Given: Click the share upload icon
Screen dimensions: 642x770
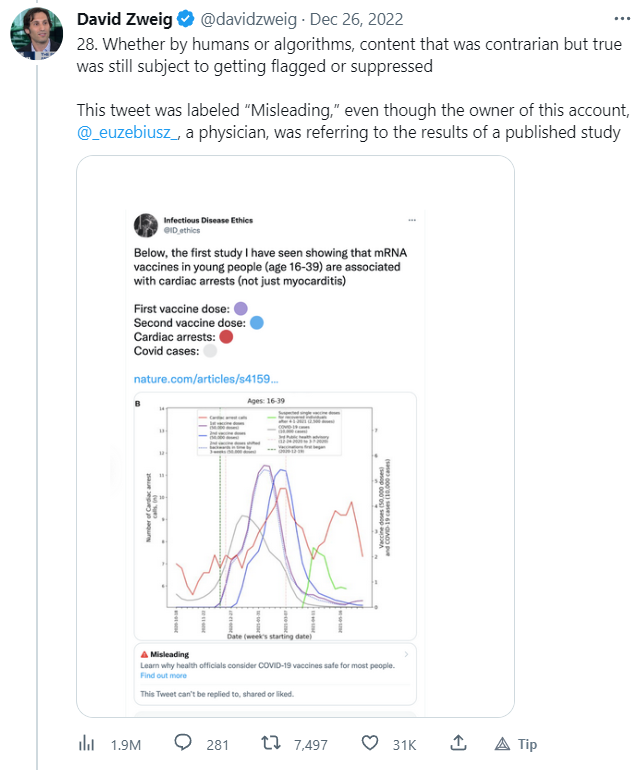Looking at the screenshot, I should coord(458,743).
